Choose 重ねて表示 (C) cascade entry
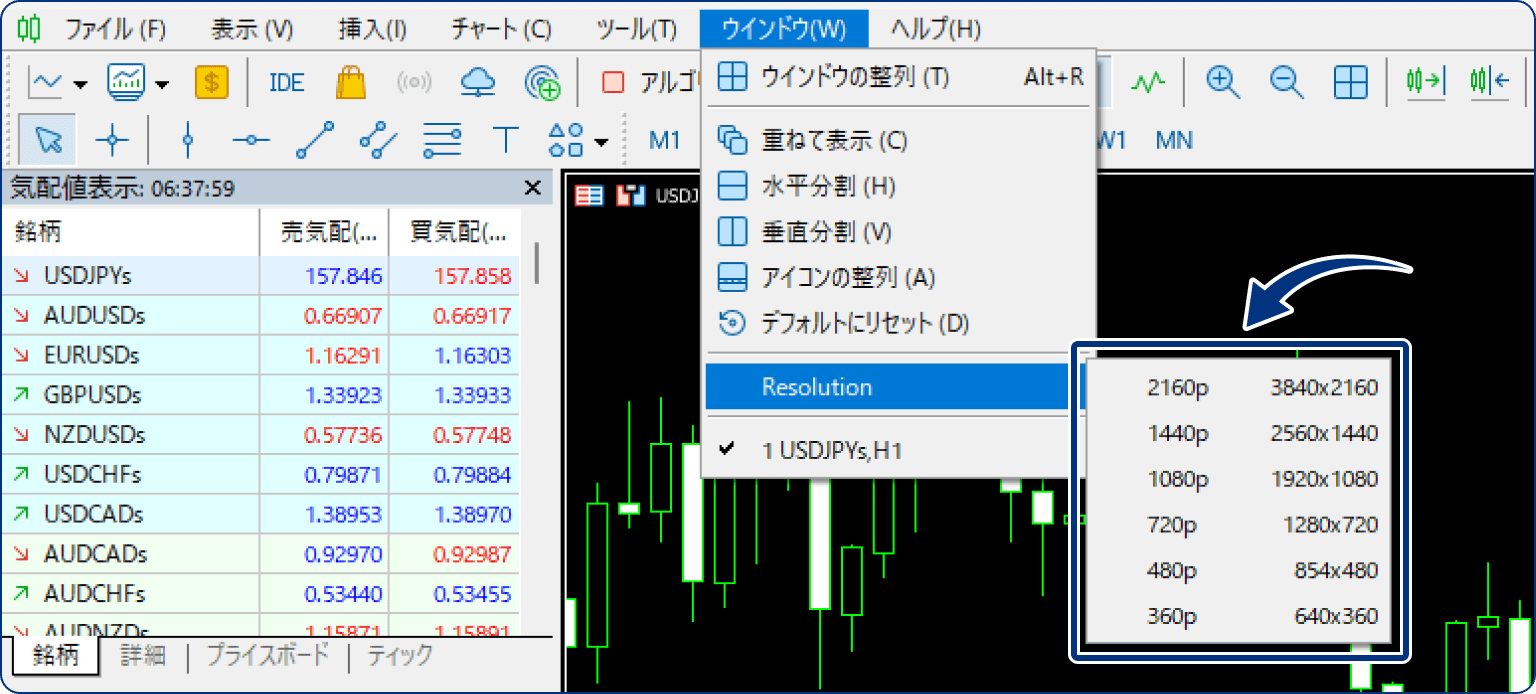The height and width of the screenshot is (694, 1536). pos(900,140)
